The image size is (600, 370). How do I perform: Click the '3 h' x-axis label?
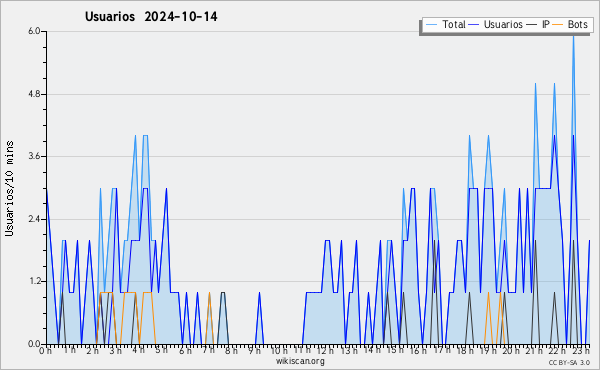[x=115, y=350]
